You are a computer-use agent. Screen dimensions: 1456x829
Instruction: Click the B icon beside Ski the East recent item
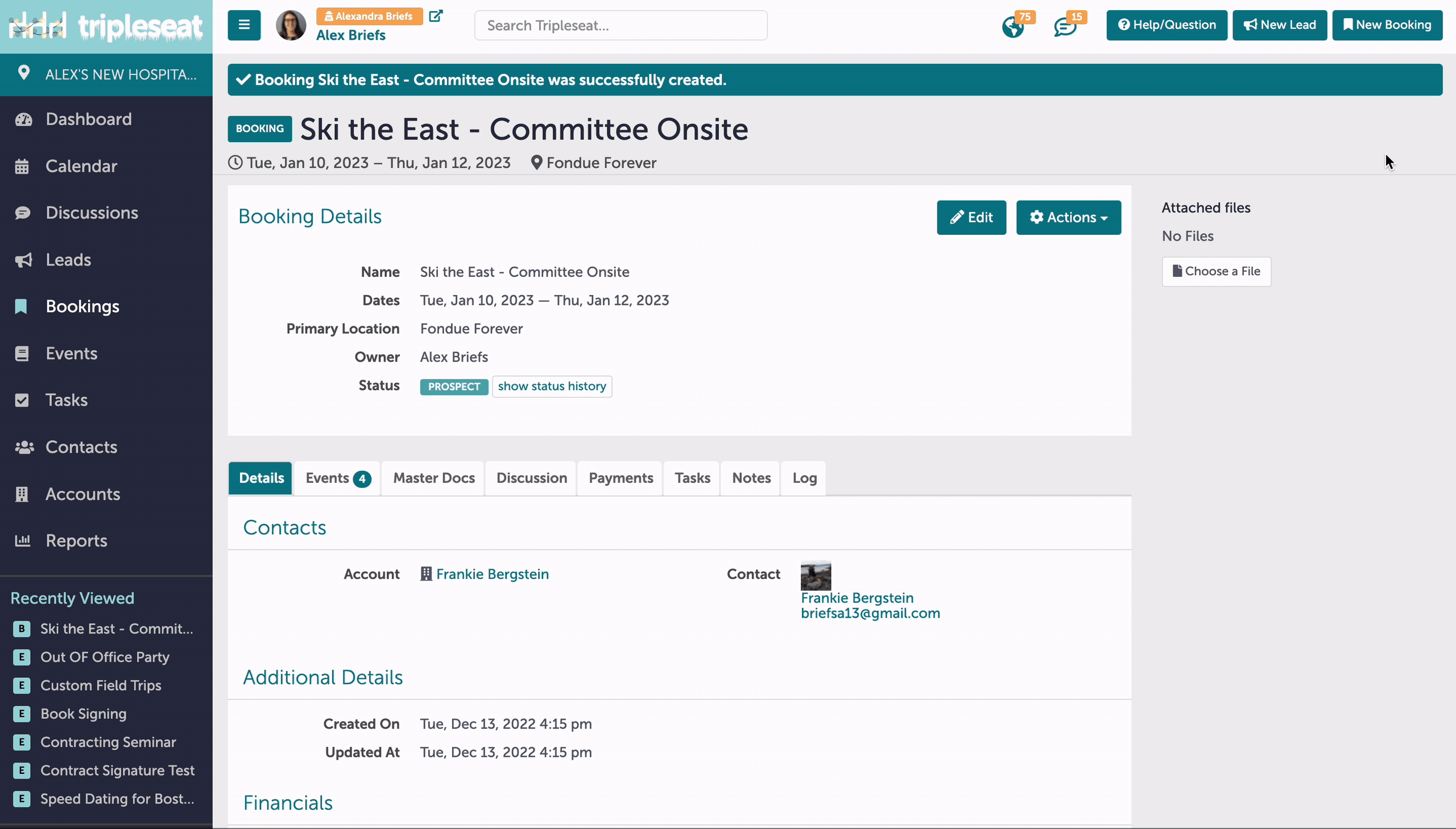click(22, 629)
